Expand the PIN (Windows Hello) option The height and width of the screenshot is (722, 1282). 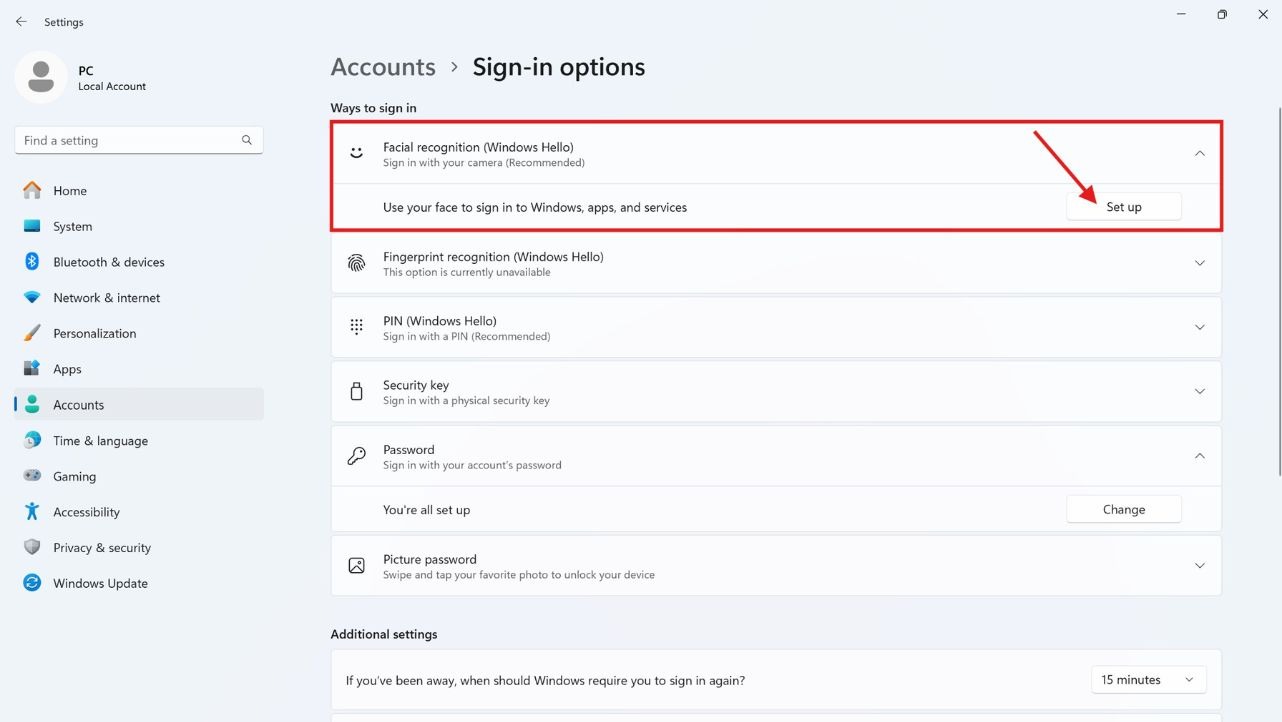click(1199, 328)
